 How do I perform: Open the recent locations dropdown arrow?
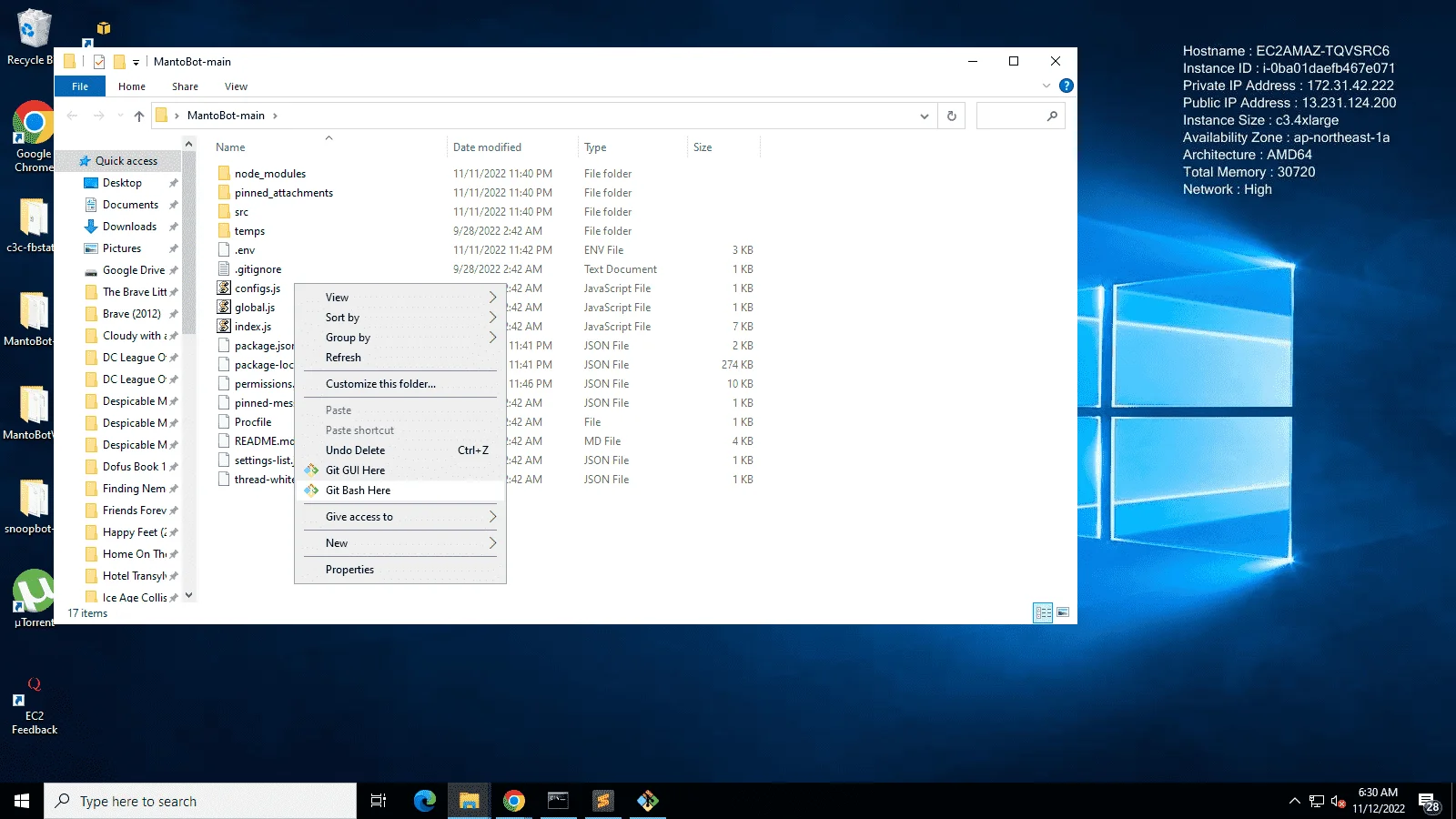click(119, 116)
